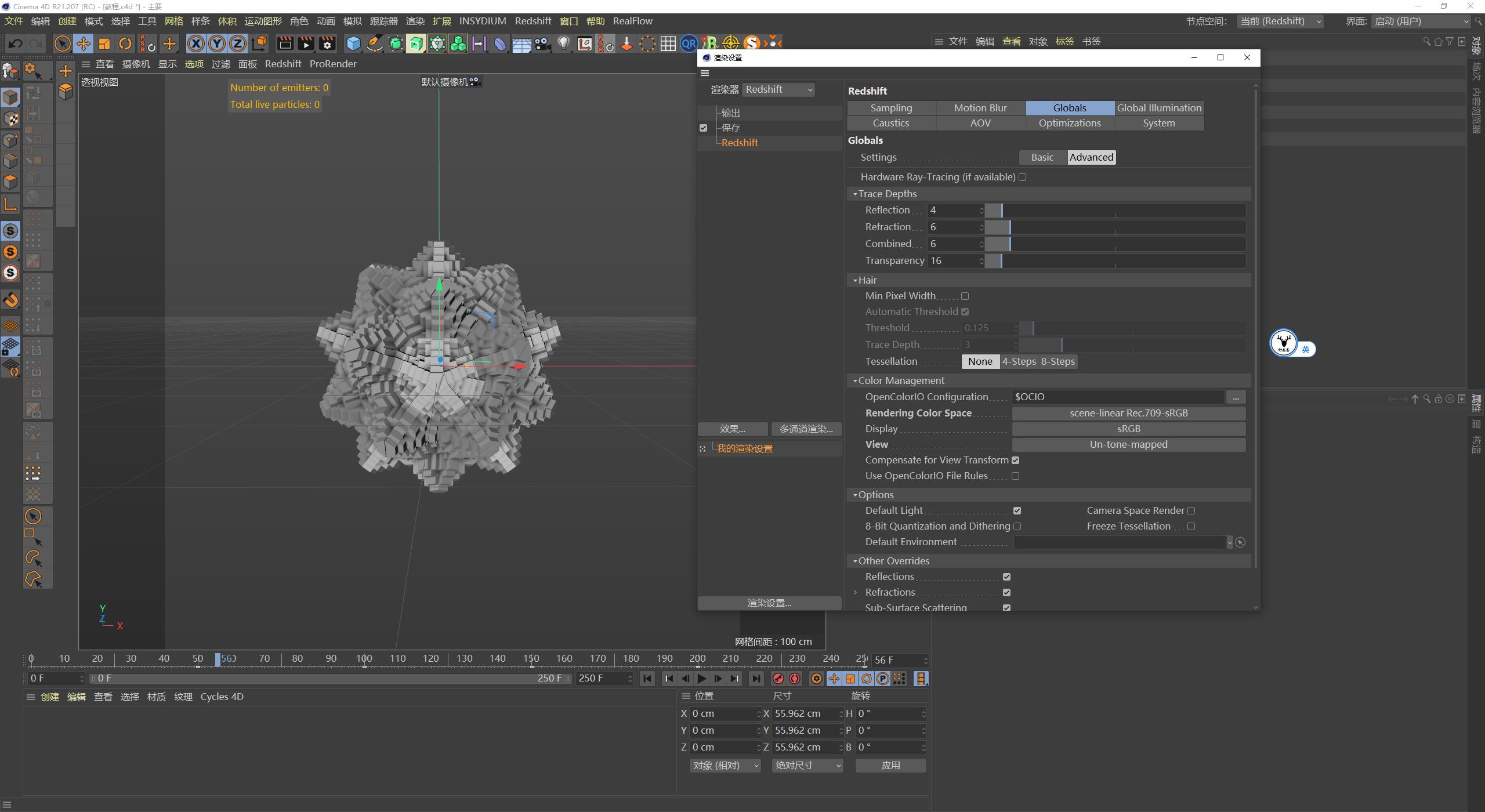This screenshot has width=1485, height=812.
Task: Uncheck Default Light option
Action: coord(1017,510)
